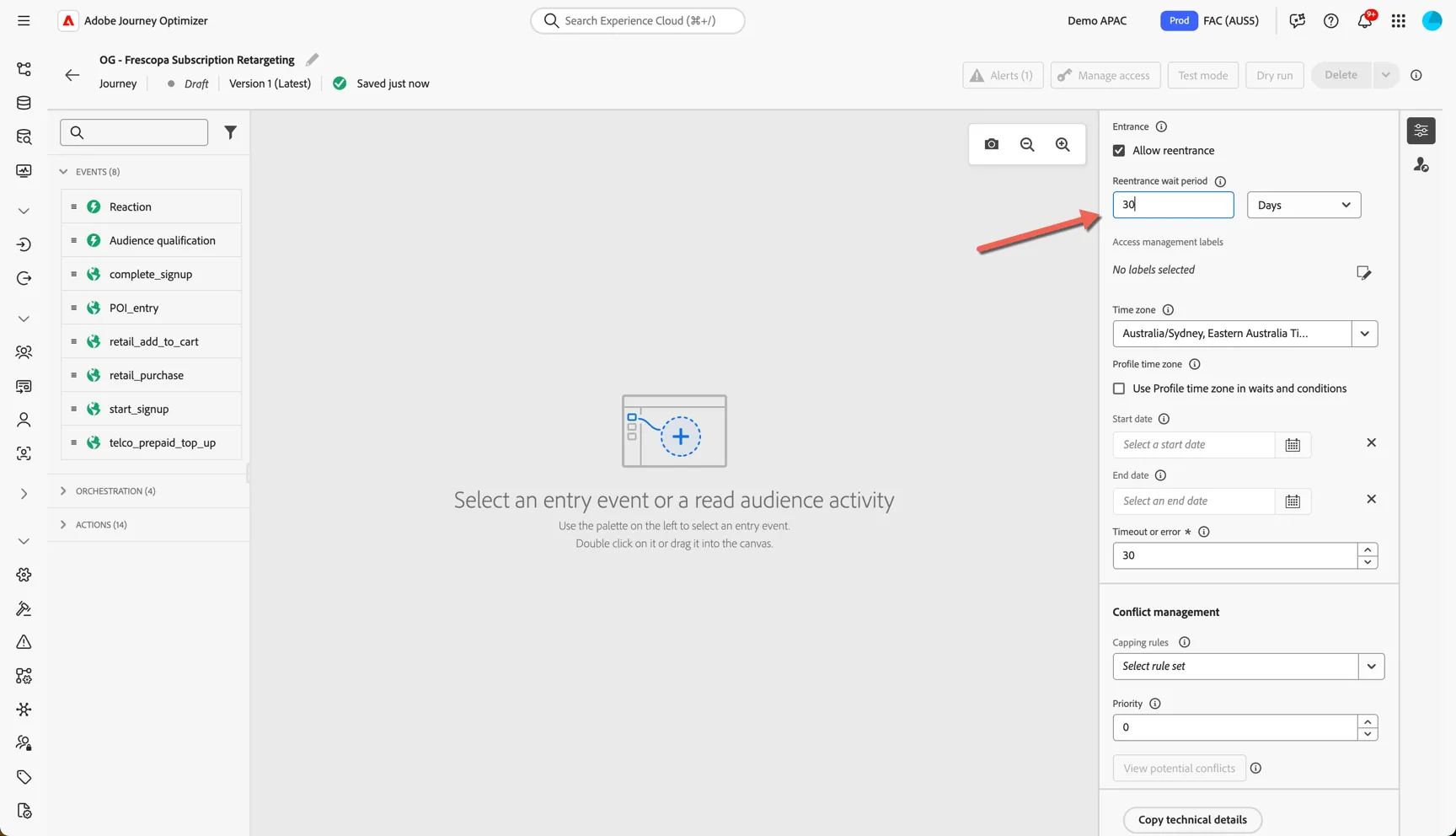Edit journey name with pencil icon

pos(312,60)
